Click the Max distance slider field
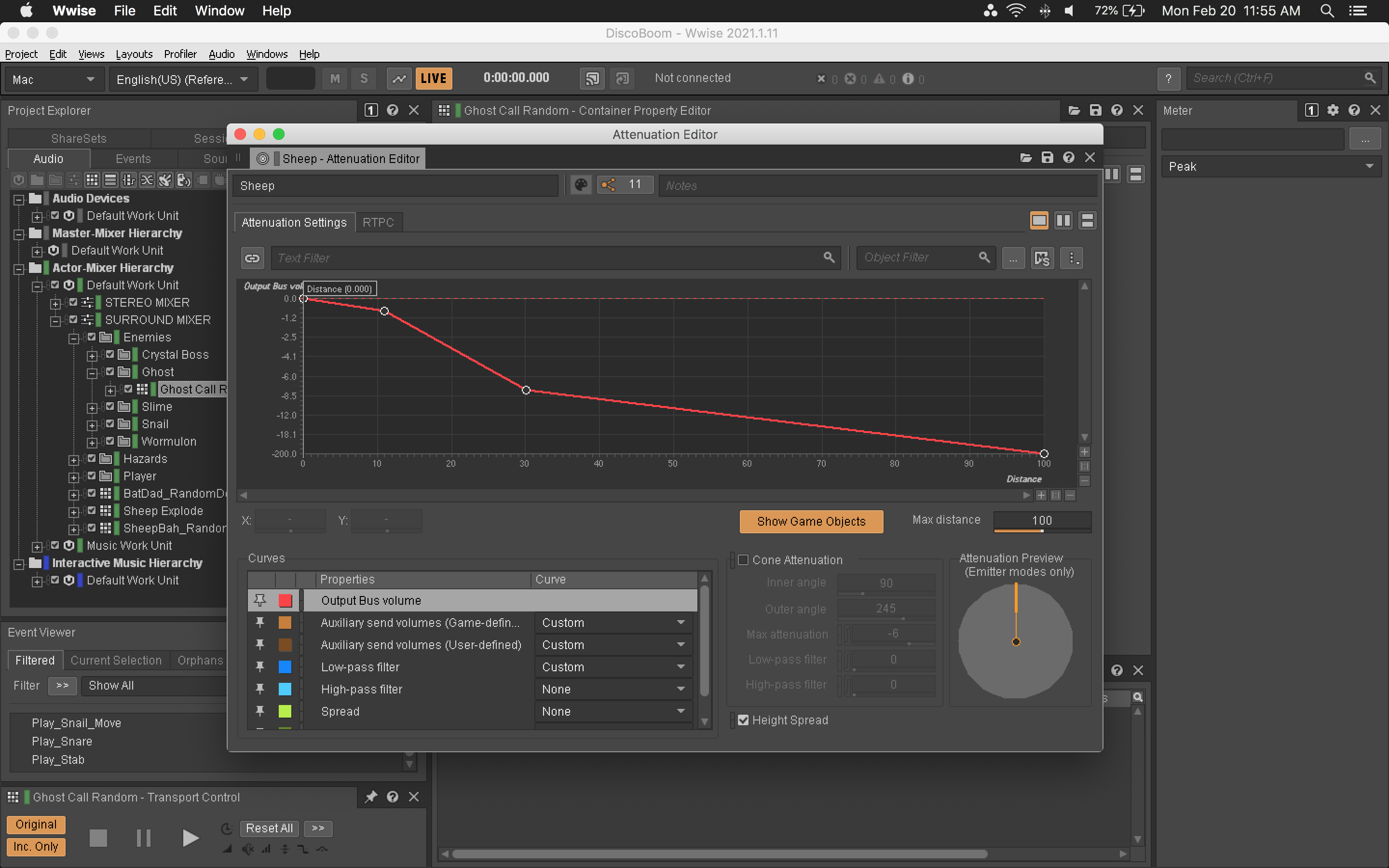The image size is (1389, 868). [1042, 521]
